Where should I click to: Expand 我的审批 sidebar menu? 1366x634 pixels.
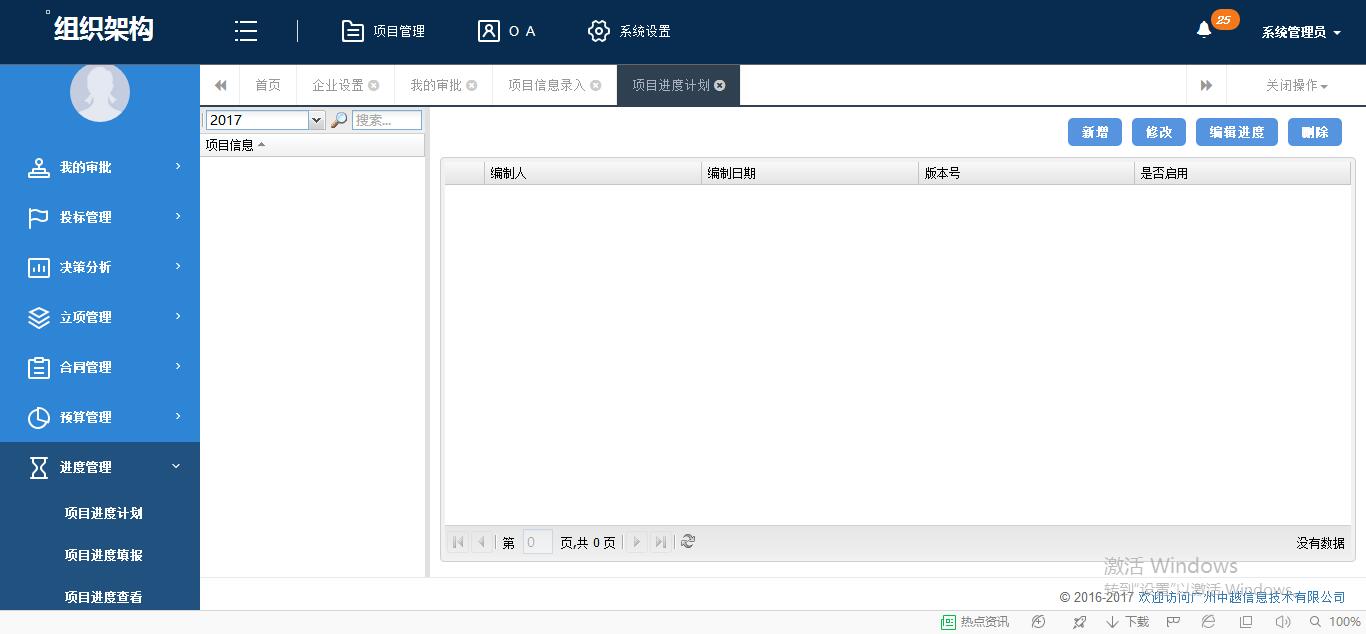pos(100,167)
